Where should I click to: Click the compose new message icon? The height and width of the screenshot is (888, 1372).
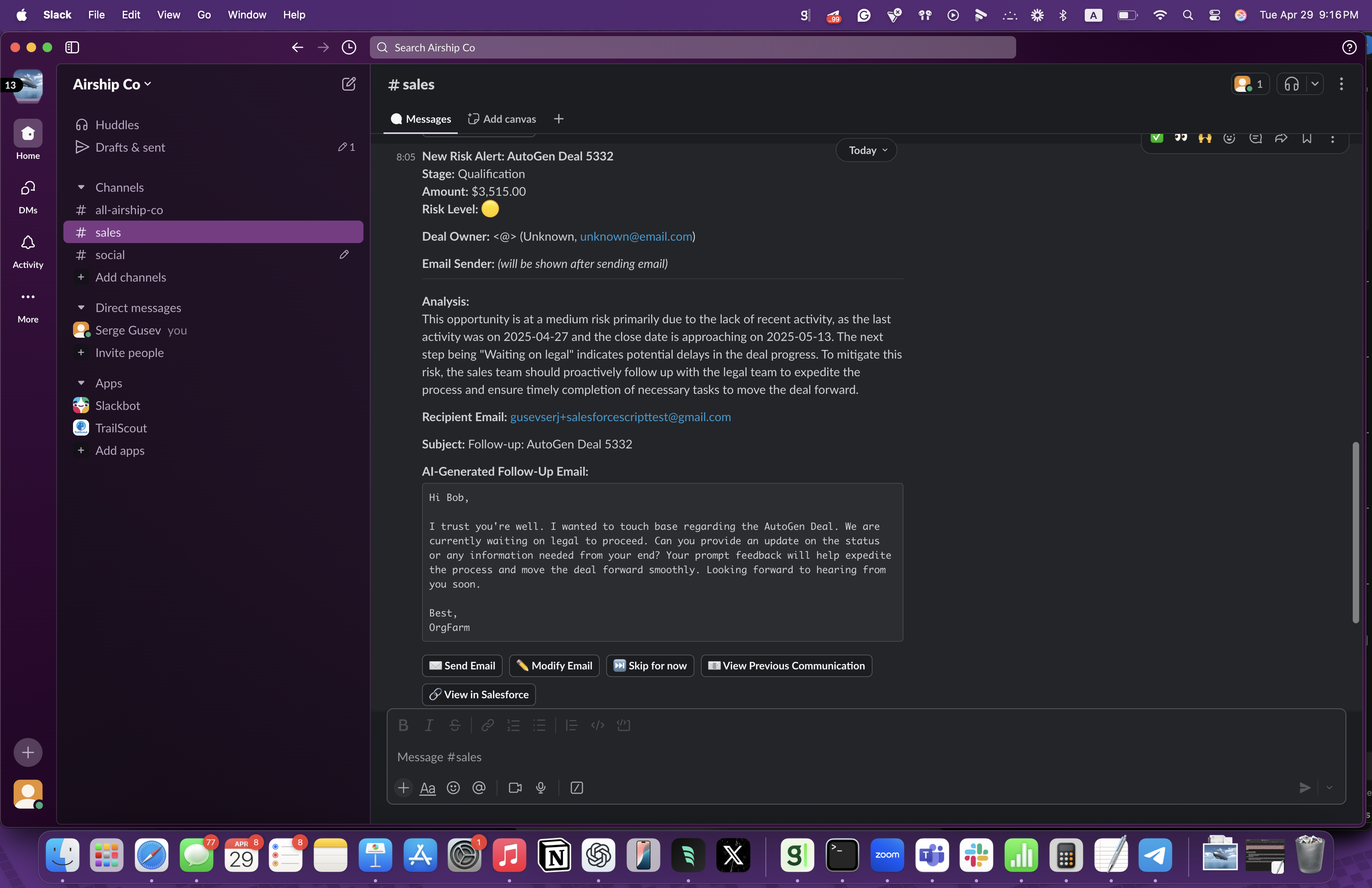click(x=348, y=84)
